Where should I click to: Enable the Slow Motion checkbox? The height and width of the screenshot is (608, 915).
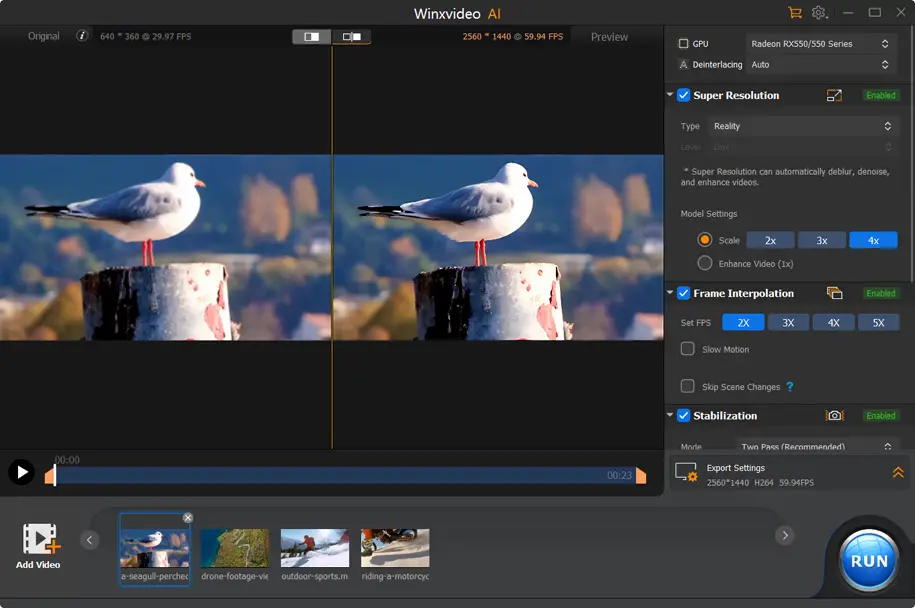click(688, 349)
